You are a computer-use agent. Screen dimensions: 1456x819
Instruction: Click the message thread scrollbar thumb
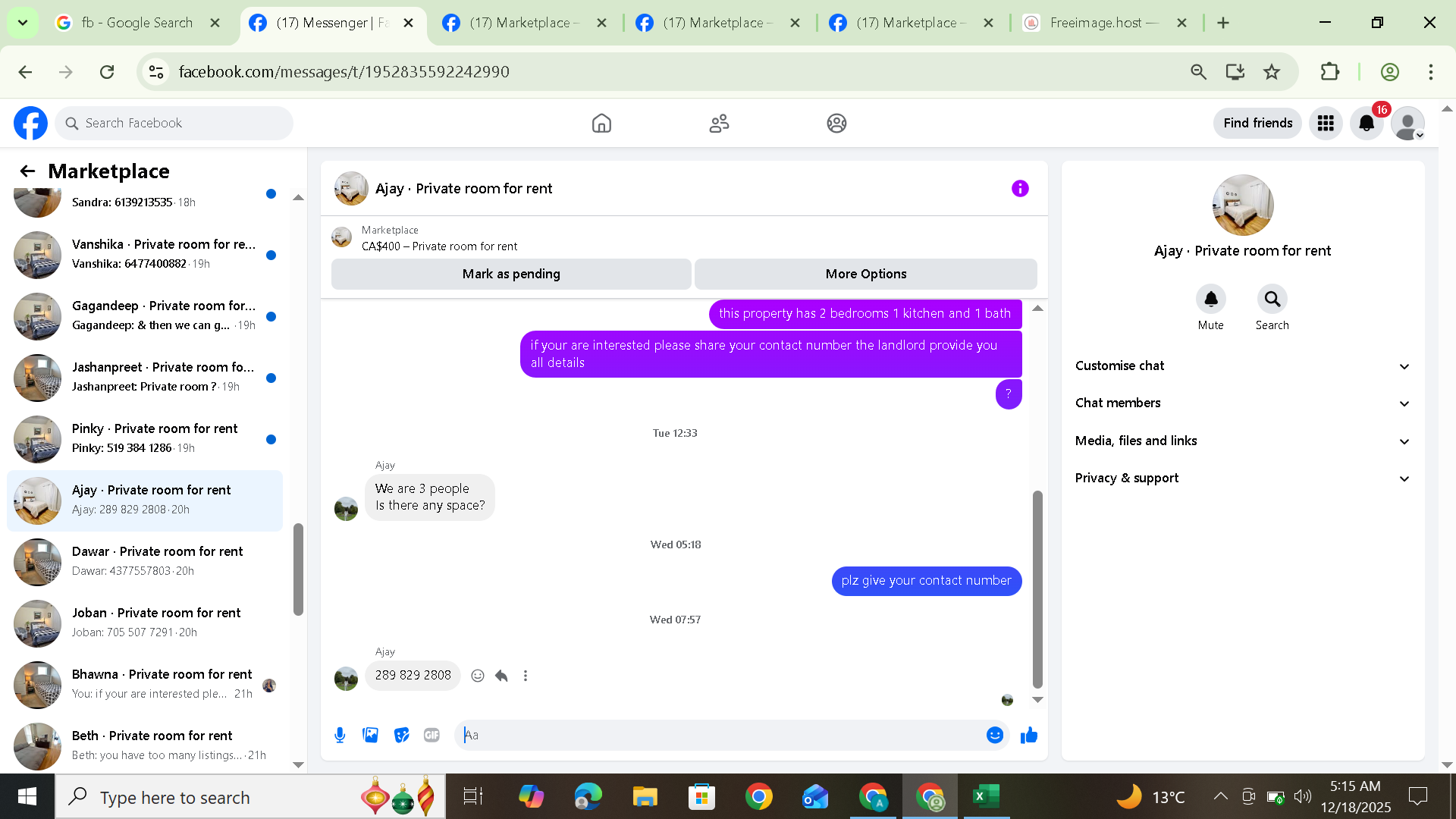pyautogui.click(x=1037, y=589)
